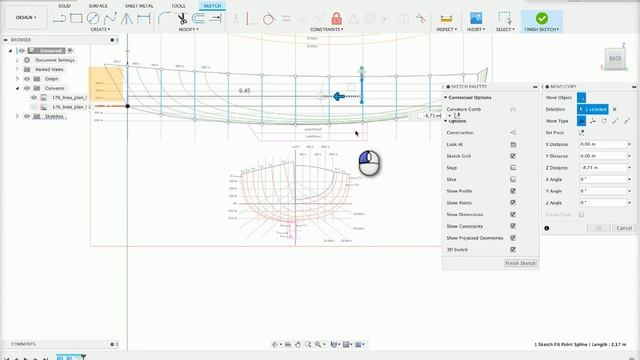
Task: Open the Design workspace dropdown
Action: click(x=26, y=18)
